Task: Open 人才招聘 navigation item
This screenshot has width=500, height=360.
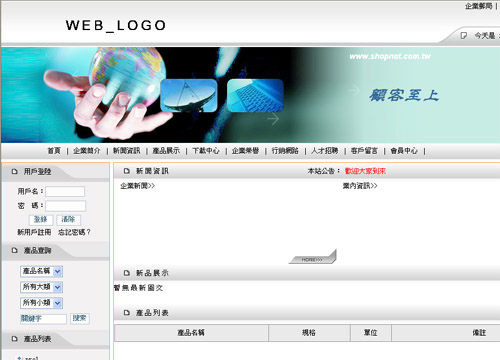Action: [x=325, y=151]
